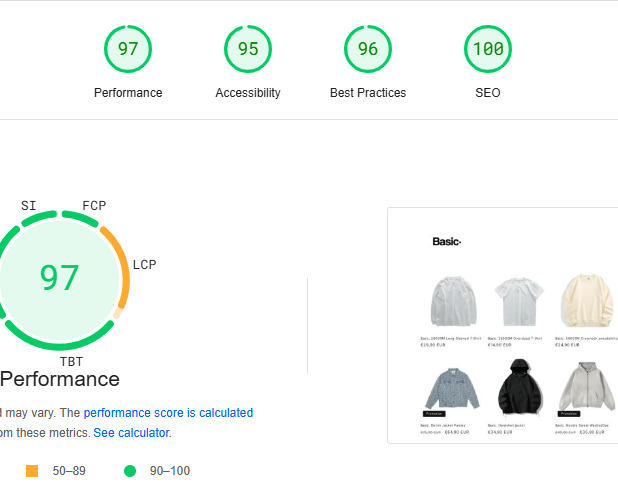
Task: Click the top Performance score gauge showing 97
Action: pos(128,49)
